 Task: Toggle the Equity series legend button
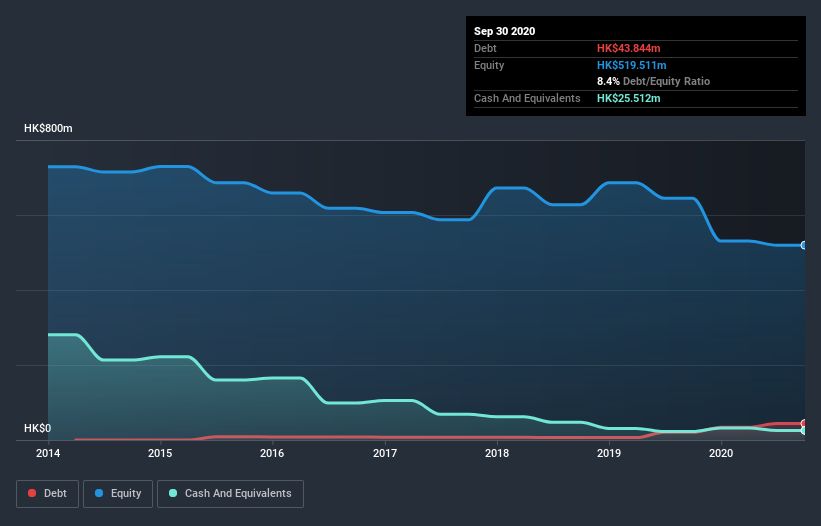[118, 493]
